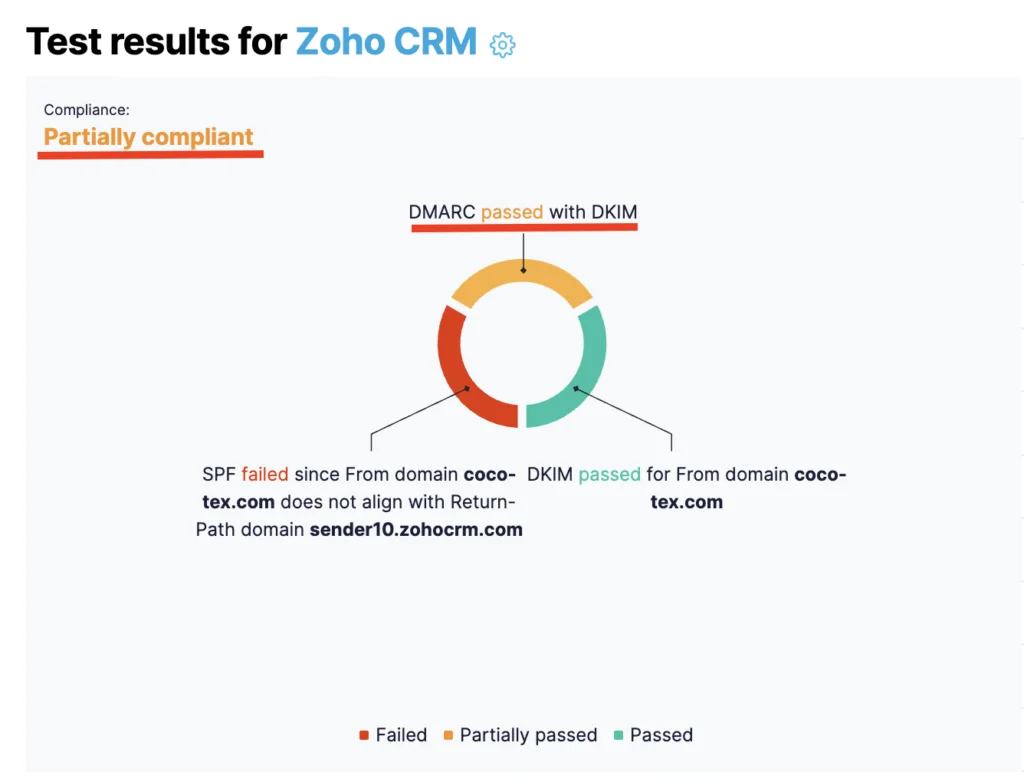Click the Partially passed legend label
Image resolution: width=1024 pixels, height=782 pixels.
(528, 735)
